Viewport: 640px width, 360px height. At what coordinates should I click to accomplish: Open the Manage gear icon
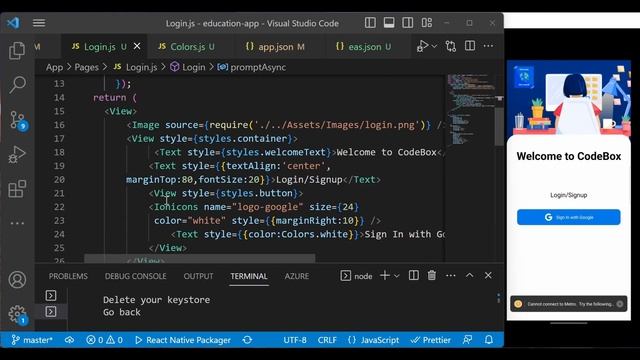18,315
